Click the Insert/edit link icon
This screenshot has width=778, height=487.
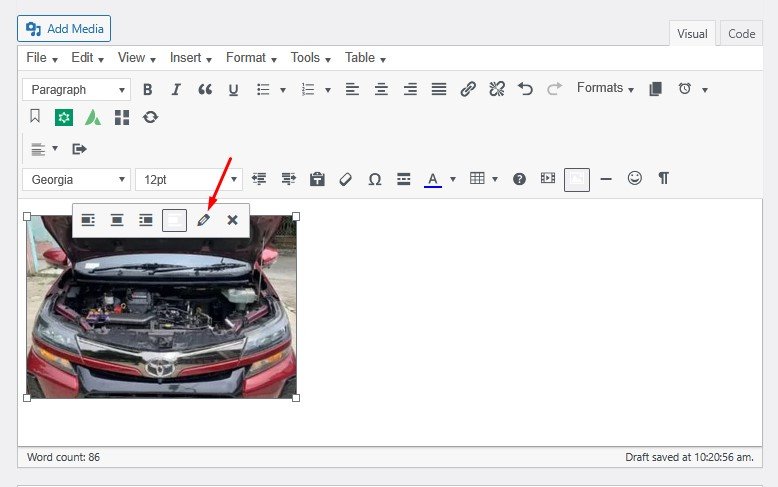(468, 89)
